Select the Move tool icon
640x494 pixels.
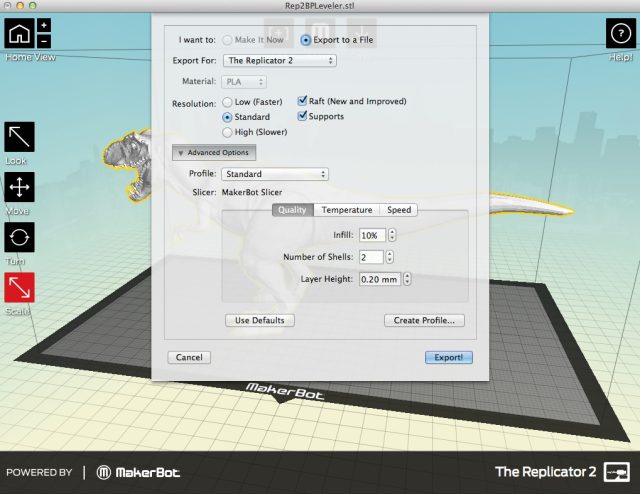(19, 187)
